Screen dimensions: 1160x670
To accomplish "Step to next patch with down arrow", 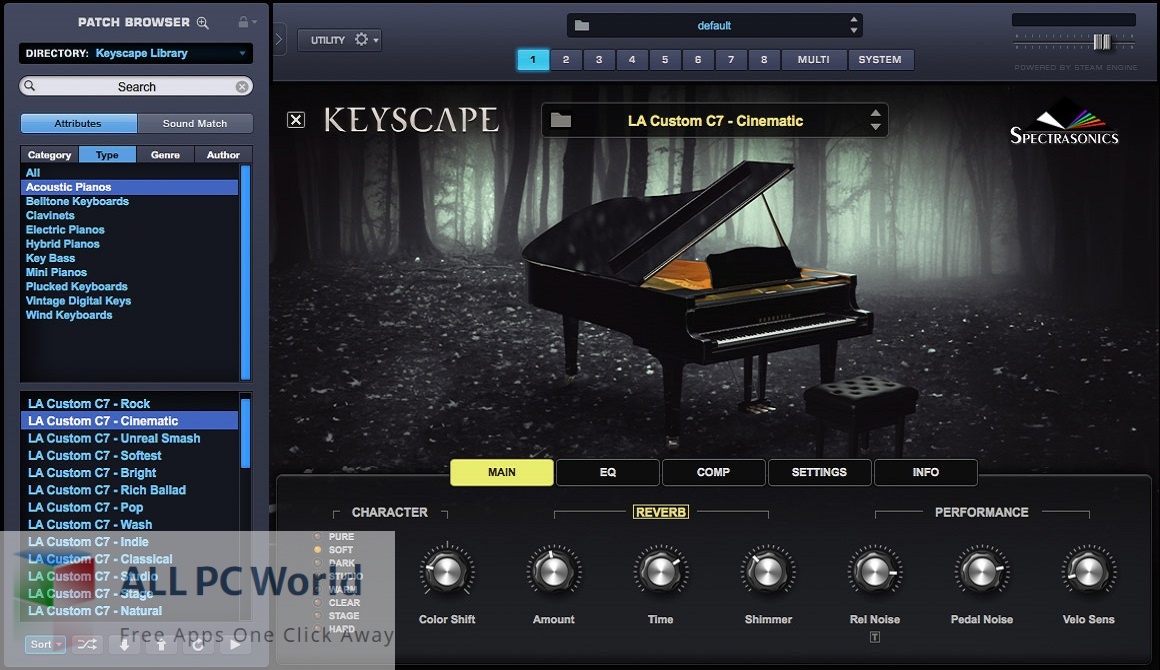I will (124, 644).
